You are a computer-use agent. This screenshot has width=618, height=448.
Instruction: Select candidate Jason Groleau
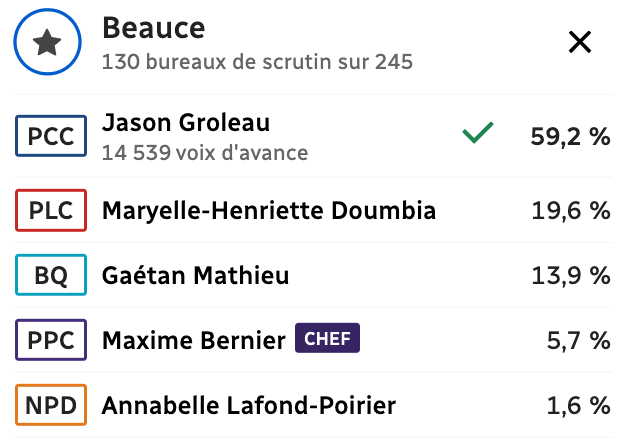tap(186, 123)
